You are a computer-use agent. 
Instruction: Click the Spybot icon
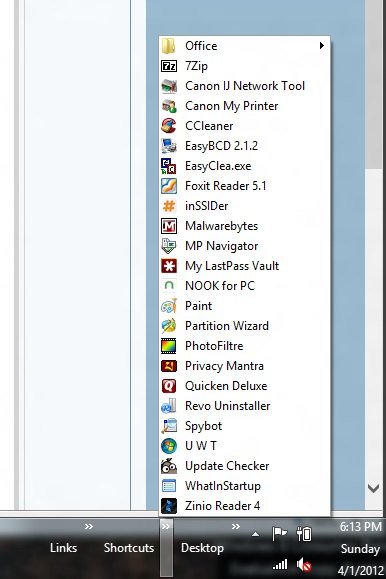pyautogui.click(x=169, y=426)
